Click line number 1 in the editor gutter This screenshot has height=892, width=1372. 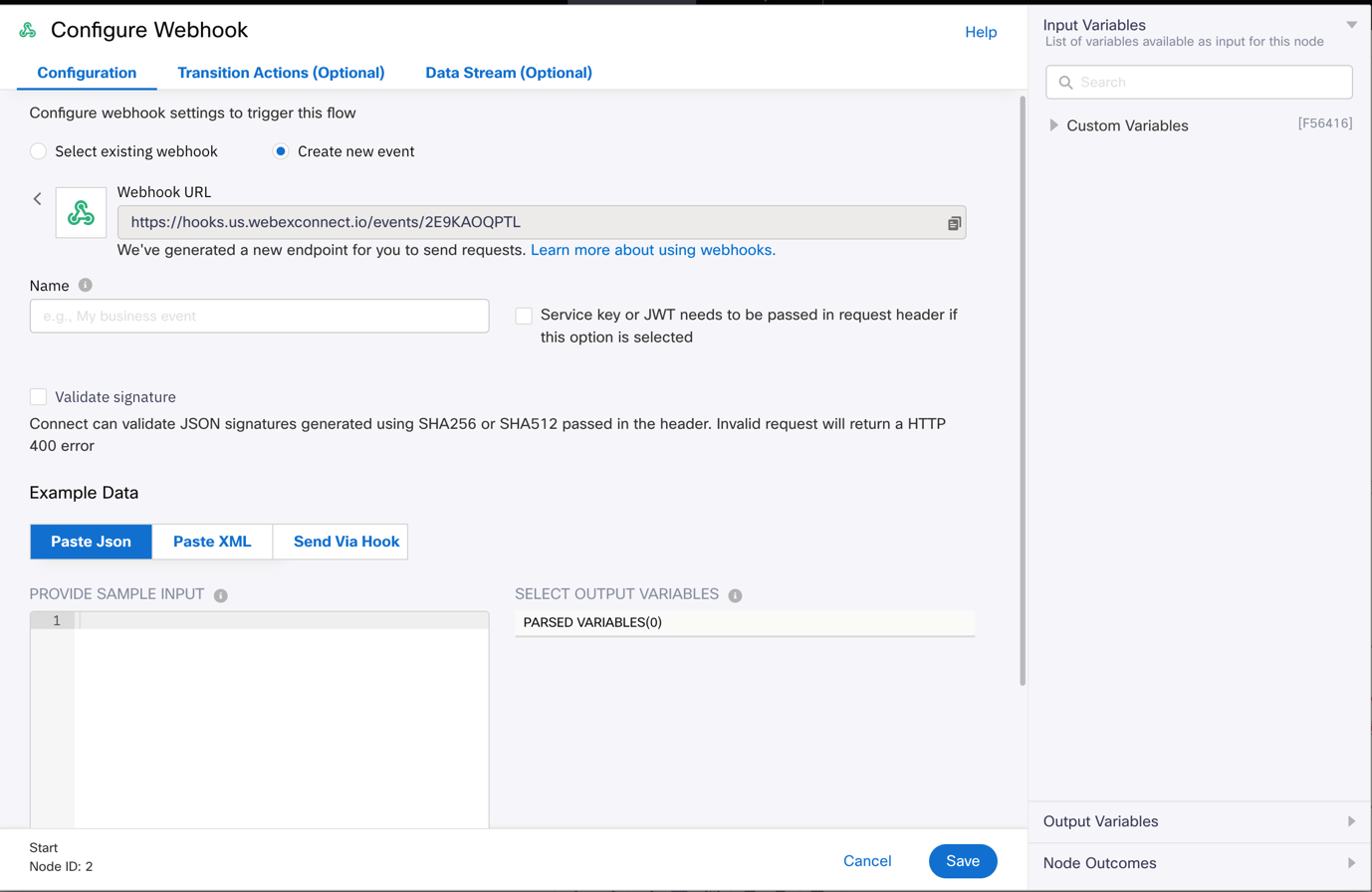[x=57, y=621]
